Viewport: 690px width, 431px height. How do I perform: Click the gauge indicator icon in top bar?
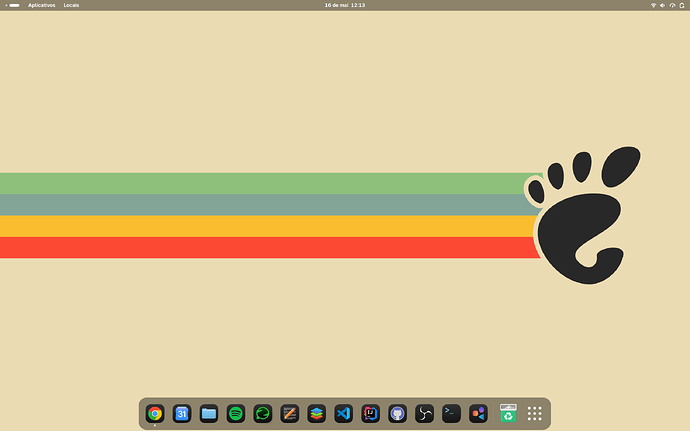pyautogui.click(x=672, y=5)
